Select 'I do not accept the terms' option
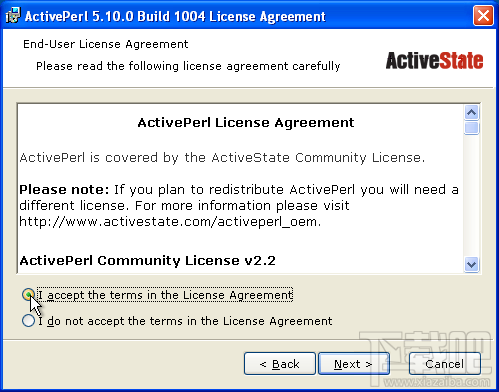Viewport: 499px width, 392px height. [28, 321]
